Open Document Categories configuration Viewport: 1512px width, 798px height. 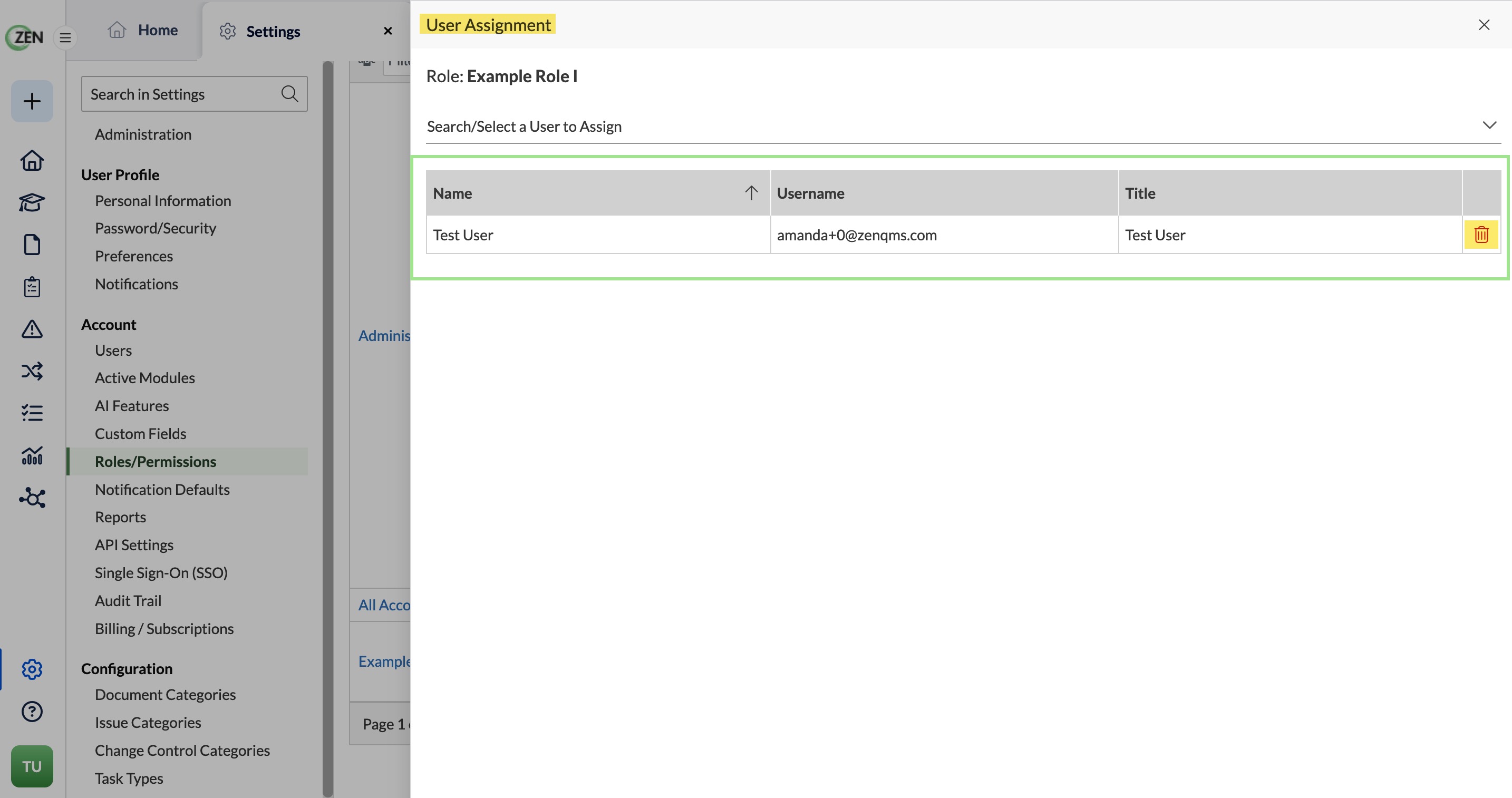pyautogui.click(x=166, y=695)
